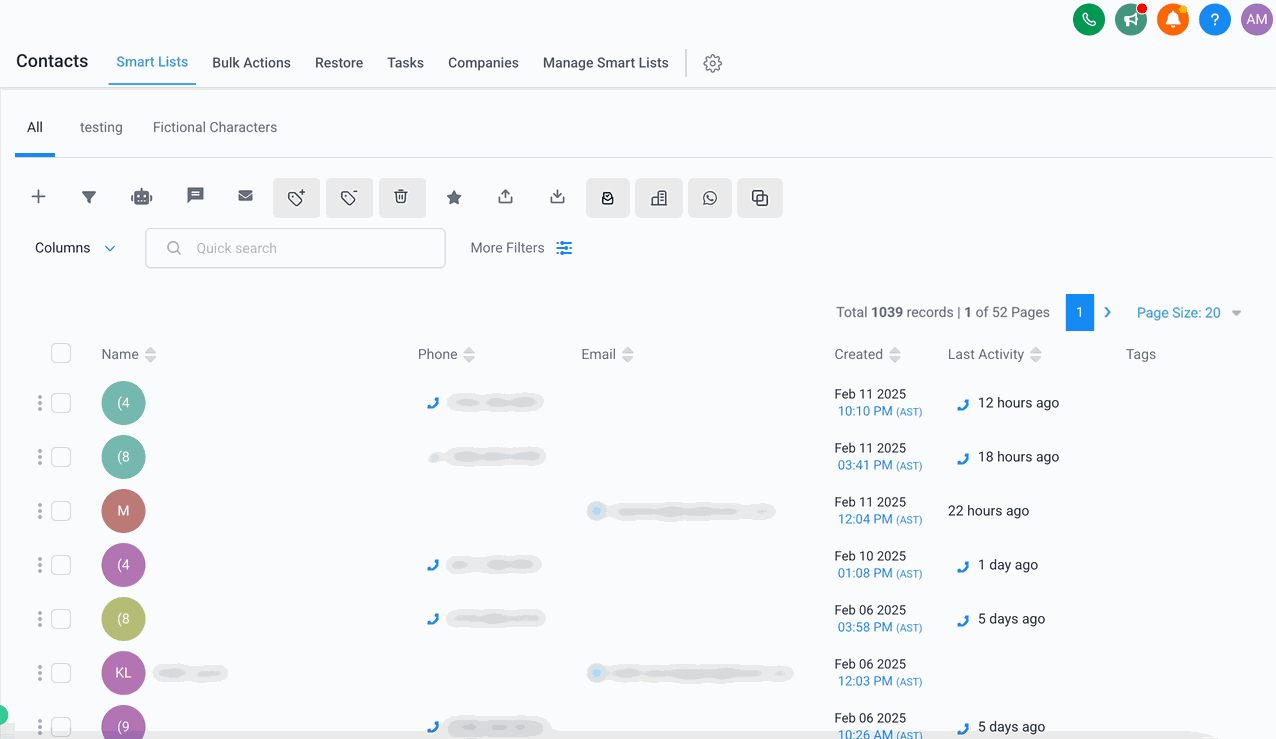This screenshot has height=739, width=1276.
Task: Open the Companies tab
Action: click(483, 63)
